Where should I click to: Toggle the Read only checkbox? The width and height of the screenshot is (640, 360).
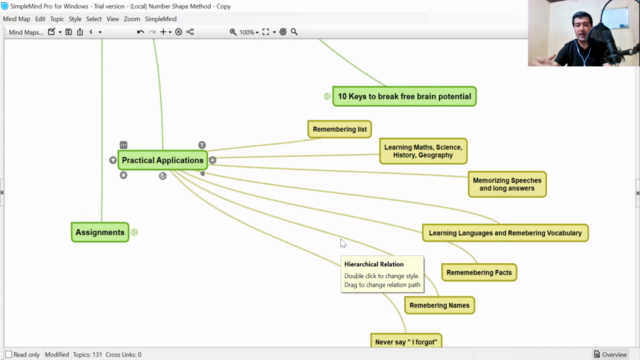coord(9,354)
